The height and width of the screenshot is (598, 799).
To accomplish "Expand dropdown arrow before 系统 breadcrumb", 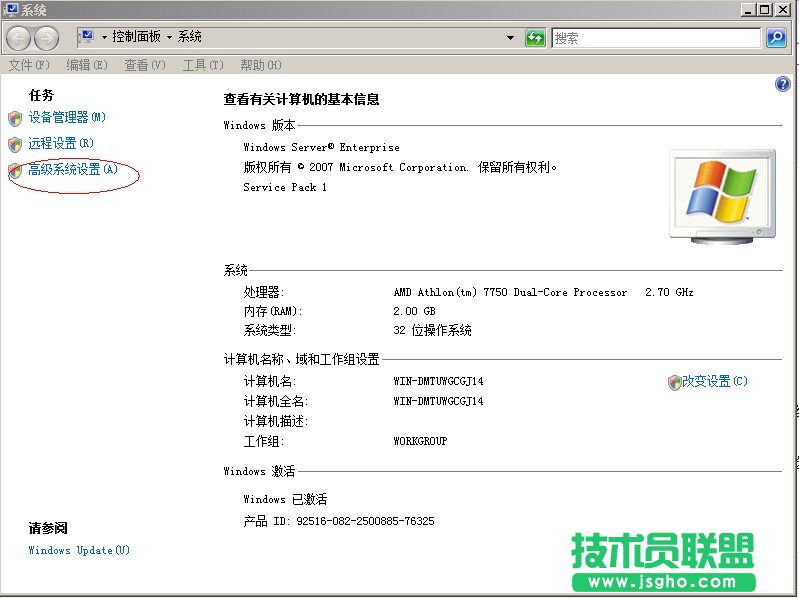I will coord(169,37).
